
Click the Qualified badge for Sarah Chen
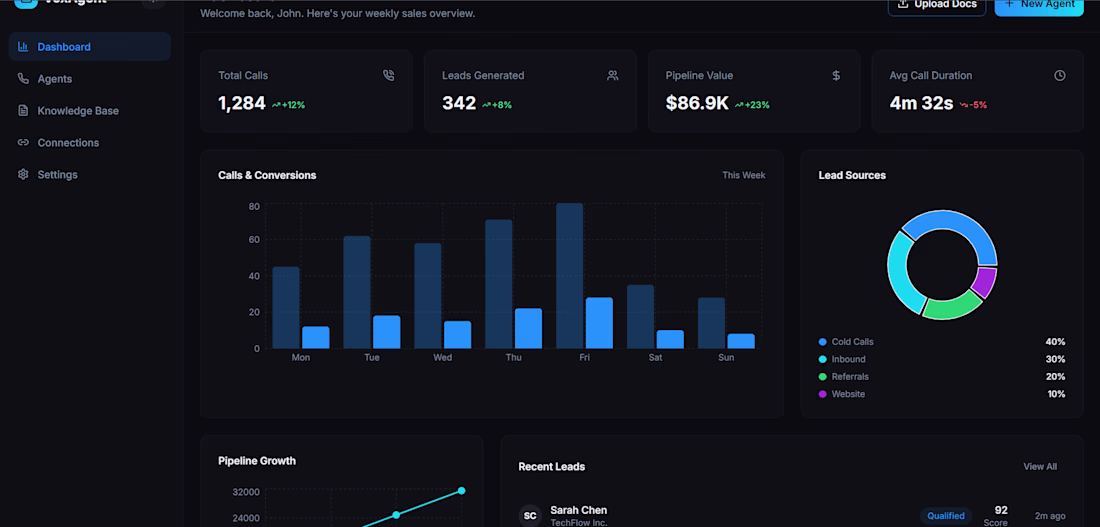point(946,516)
